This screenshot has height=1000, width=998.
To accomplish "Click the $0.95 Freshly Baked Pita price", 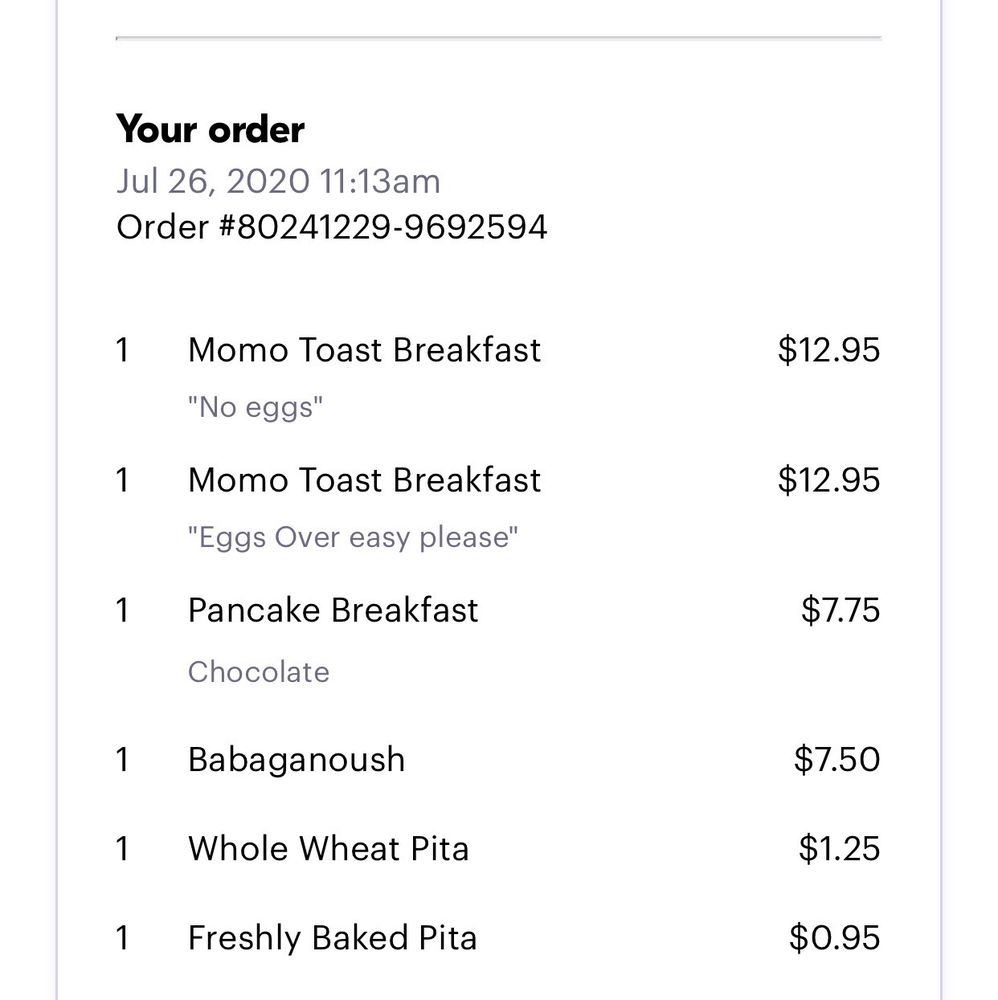I will (834, 938).
